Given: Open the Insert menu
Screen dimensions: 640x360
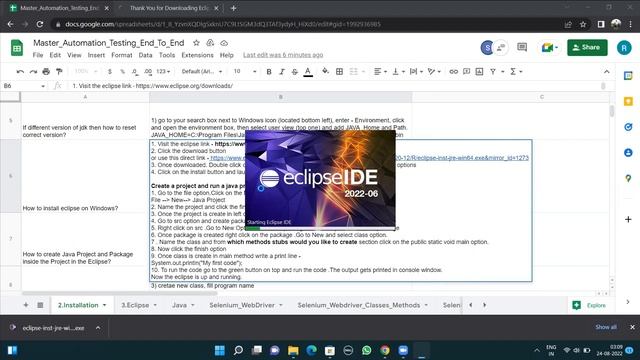Looking at the screenshot, I should tap(96, 55).
